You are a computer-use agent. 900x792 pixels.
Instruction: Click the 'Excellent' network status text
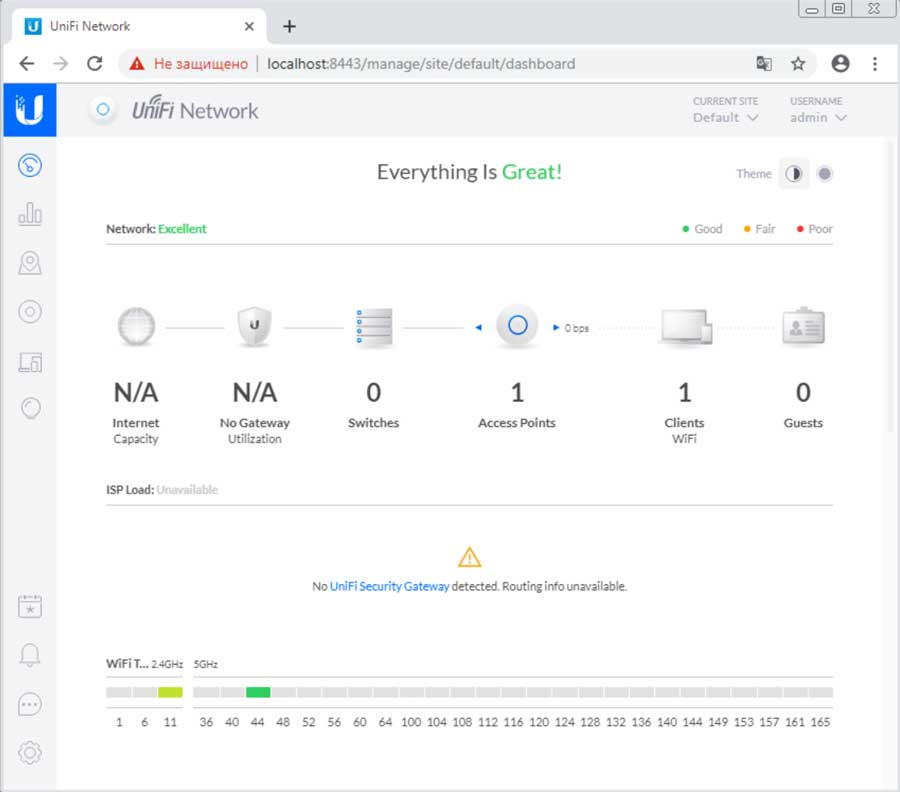[182, 229]
